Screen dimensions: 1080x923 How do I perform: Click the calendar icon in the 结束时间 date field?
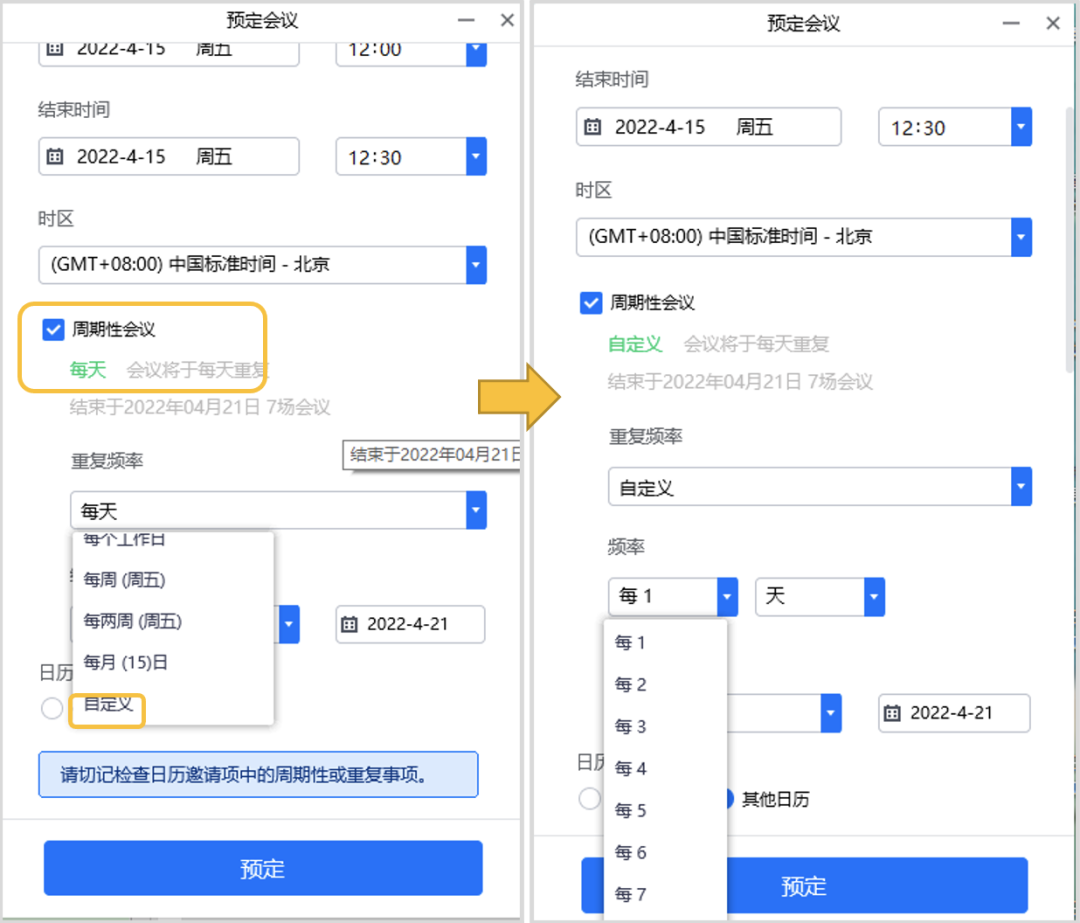(55, 156)
